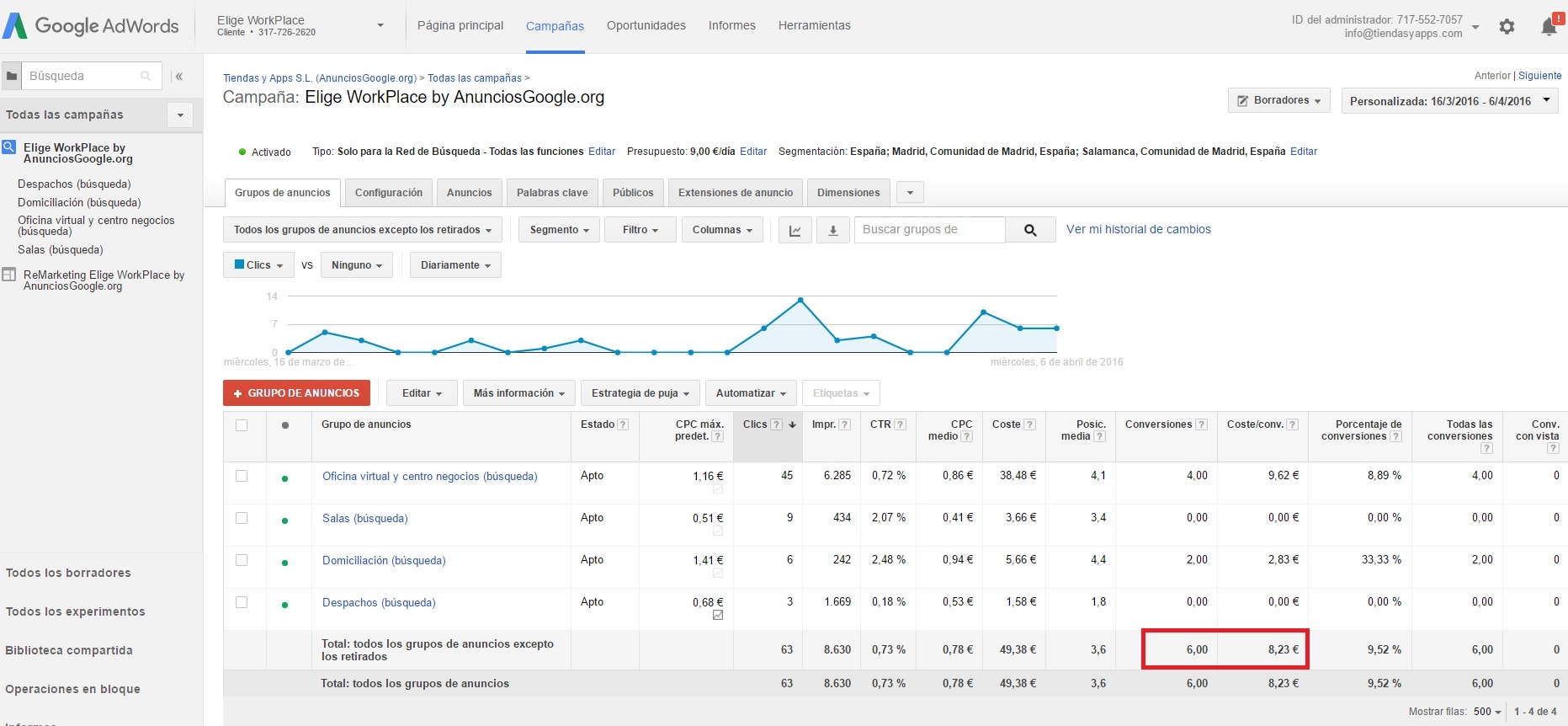1568x726 pixels.
Task: Click the download report icon
Action: 833,230
